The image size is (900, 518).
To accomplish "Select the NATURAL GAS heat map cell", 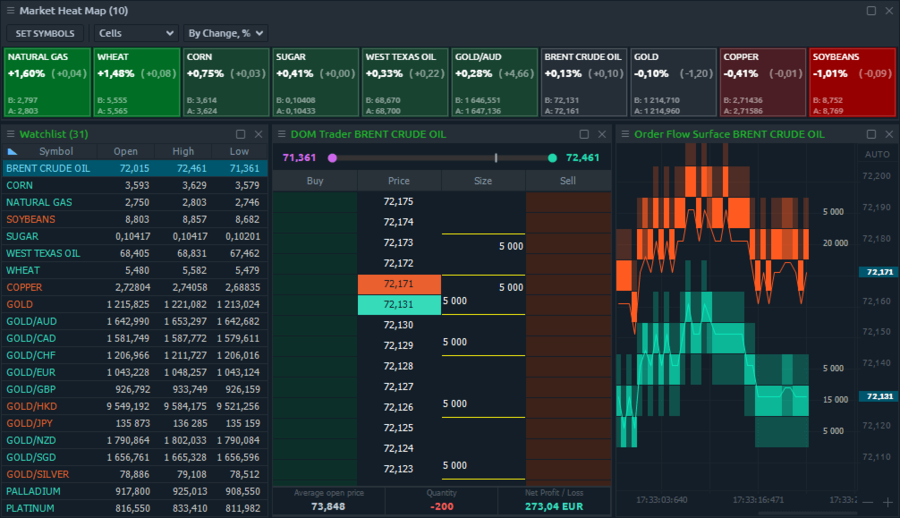I will (x=46, y=82).
